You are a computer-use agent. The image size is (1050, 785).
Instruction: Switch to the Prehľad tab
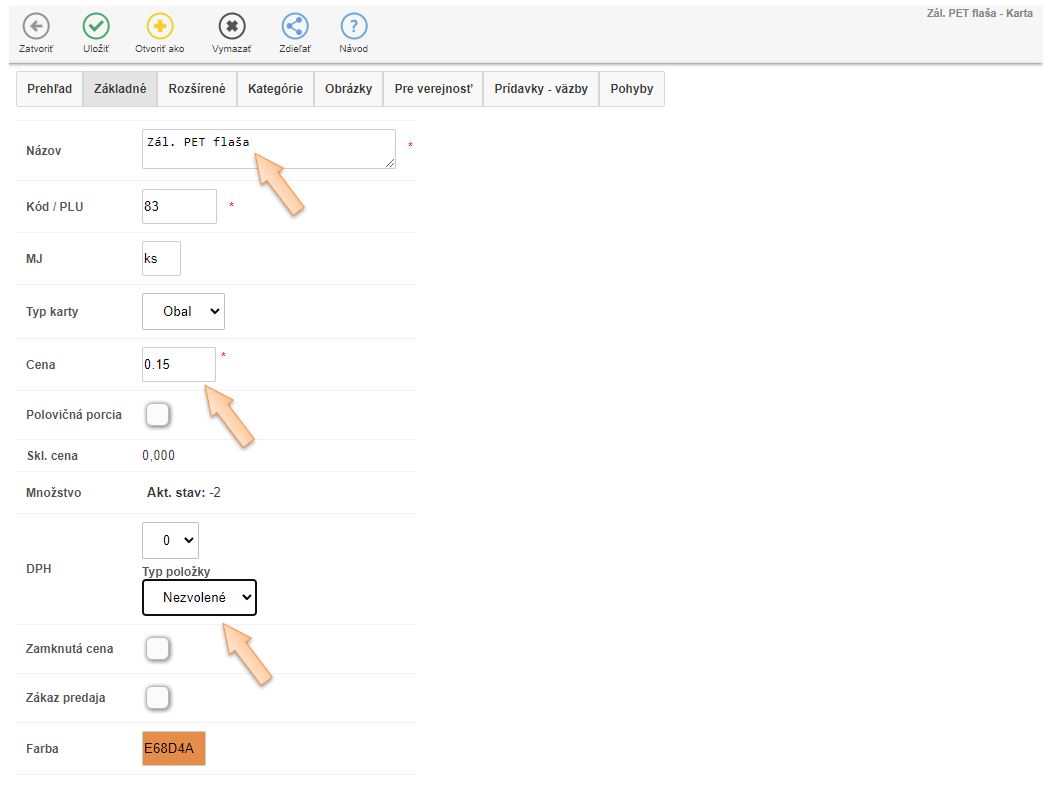tap(49, 89)
